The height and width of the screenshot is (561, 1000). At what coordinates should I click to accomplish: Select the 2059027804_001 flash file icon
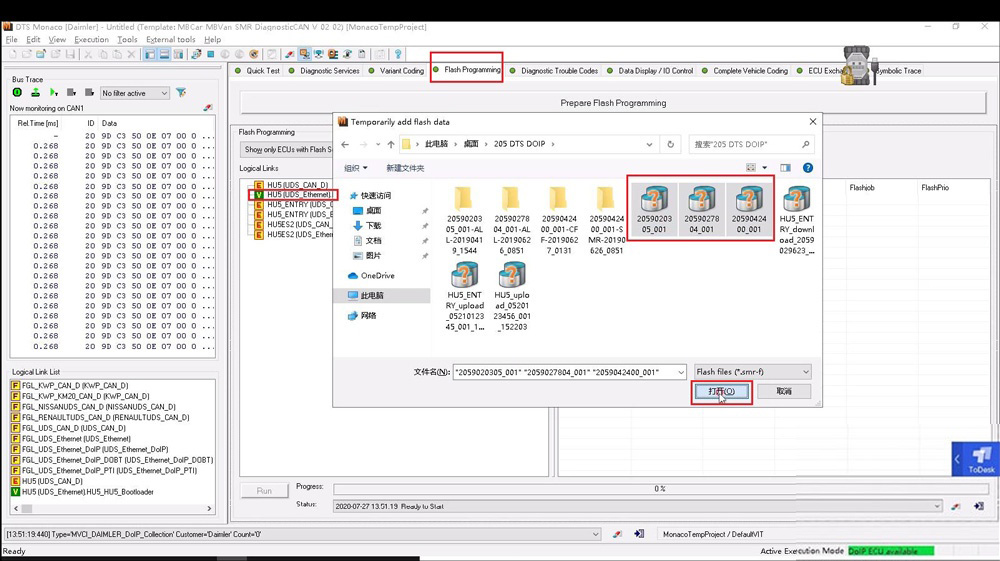click(x=702, y=209)
